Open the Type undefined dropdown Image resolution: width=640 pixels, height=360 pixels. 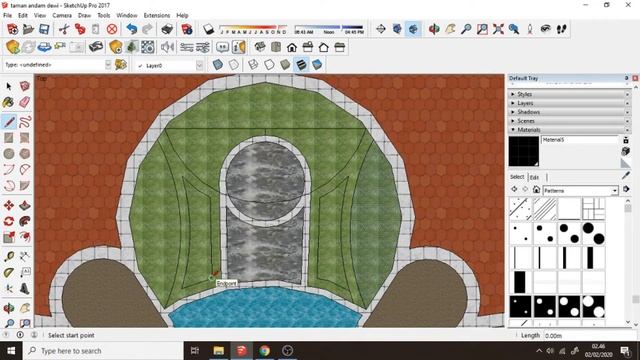coord(108,64)
